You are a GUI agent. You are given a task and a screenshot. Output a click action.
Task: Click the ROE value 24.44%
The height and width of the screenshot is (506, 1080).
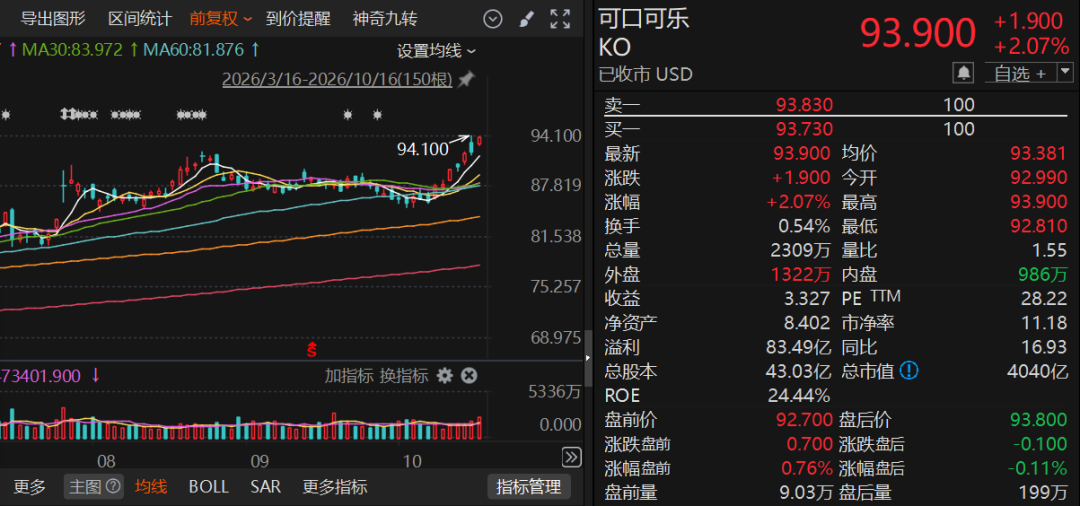(x=799, y=396)
